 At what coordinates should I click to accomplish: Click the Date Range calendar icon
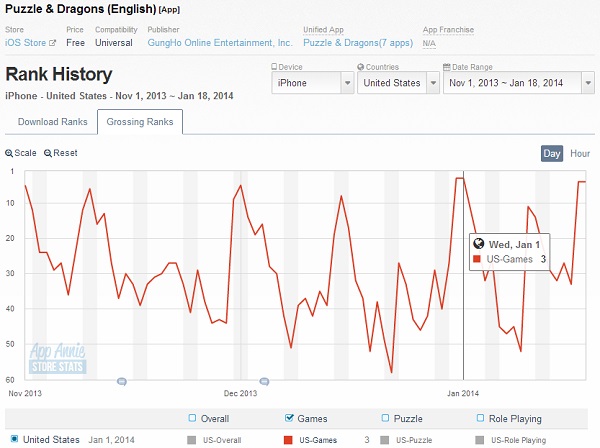[x=447, y=67]
